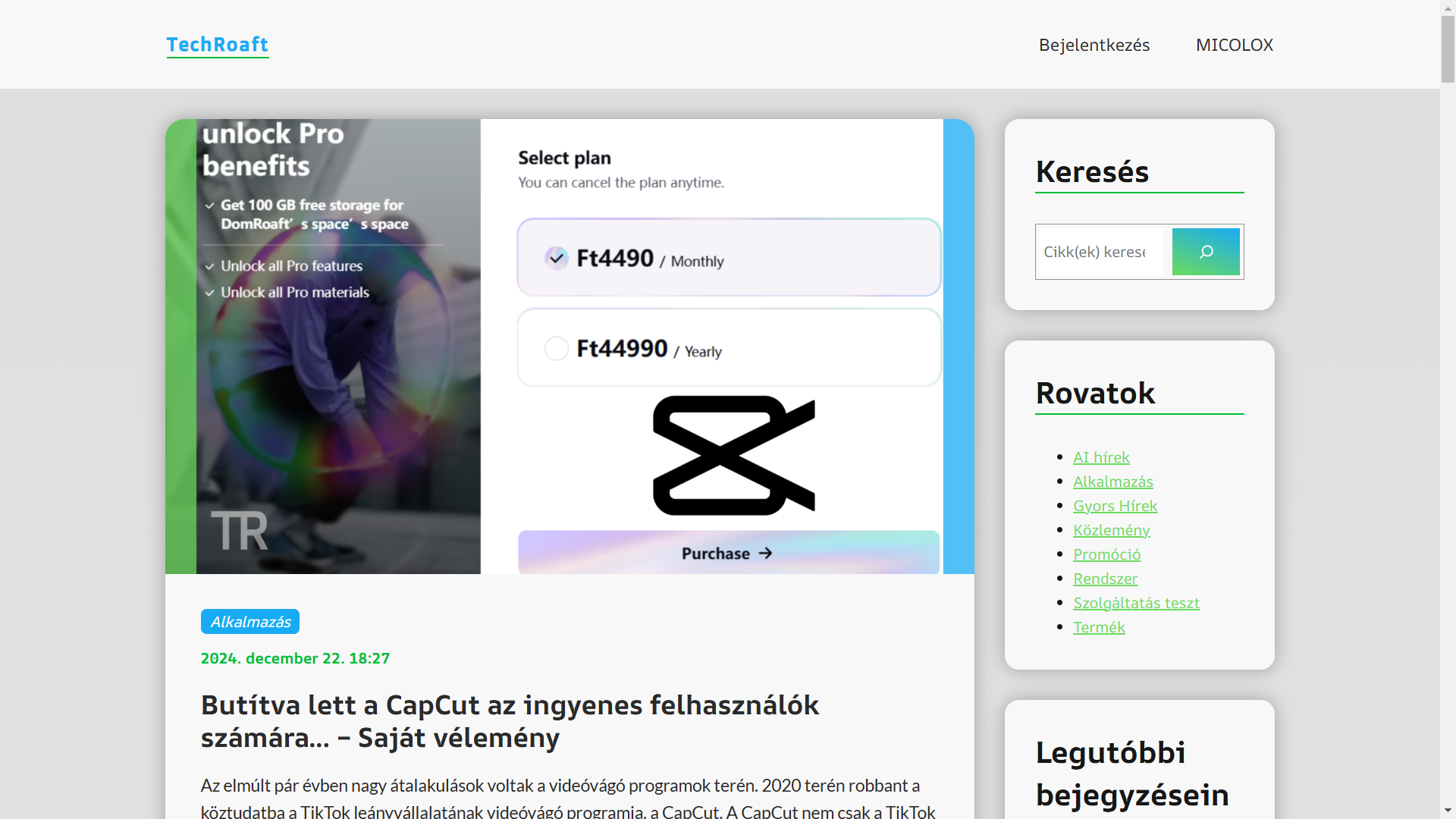Focus the Cikk(ek) keresése search field
This screenshot has width=1456, height=819.
[1101, 252]
